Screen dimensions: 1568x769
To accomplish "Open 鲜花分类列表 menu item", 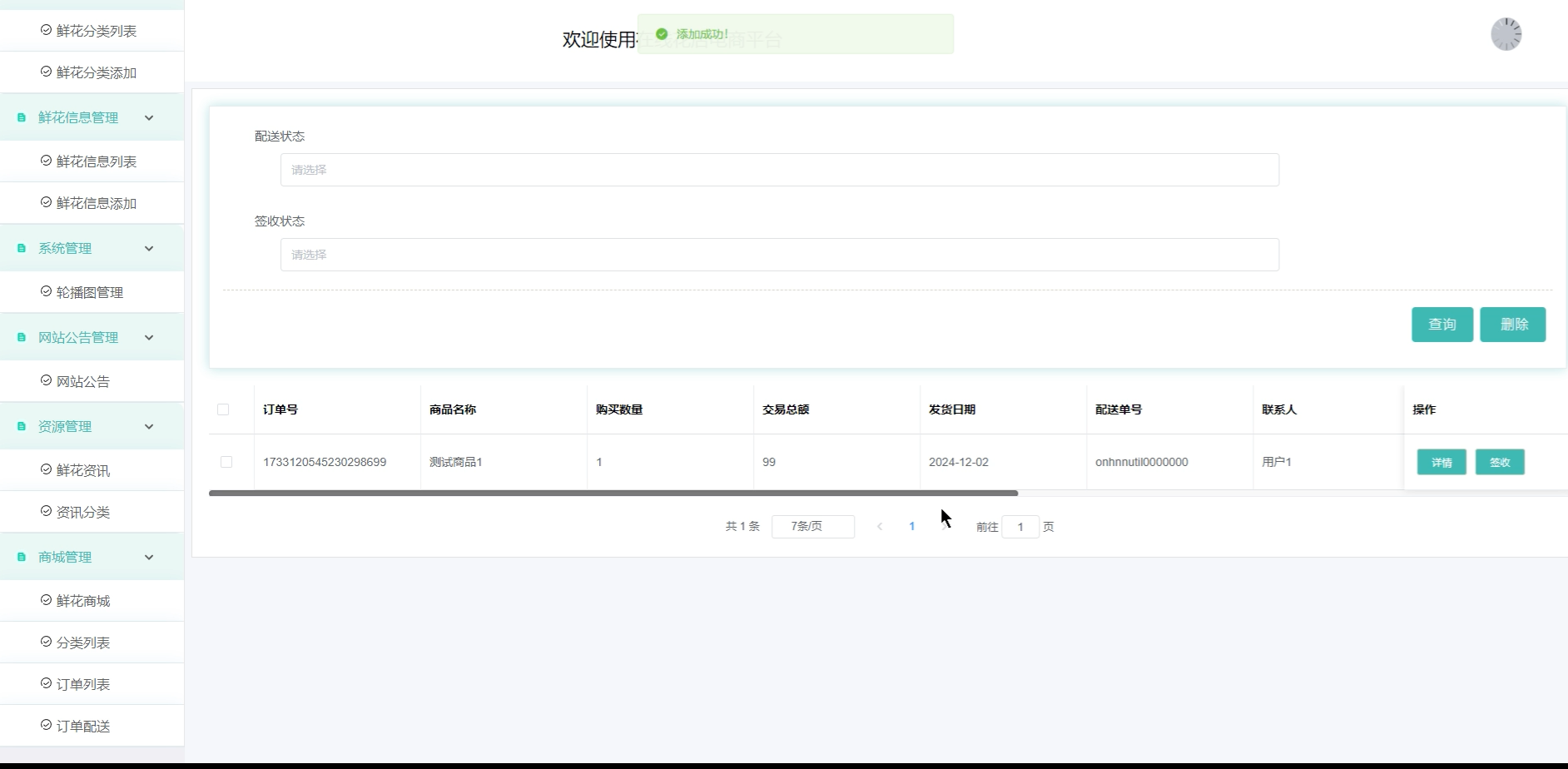I will tap(92, 31).
